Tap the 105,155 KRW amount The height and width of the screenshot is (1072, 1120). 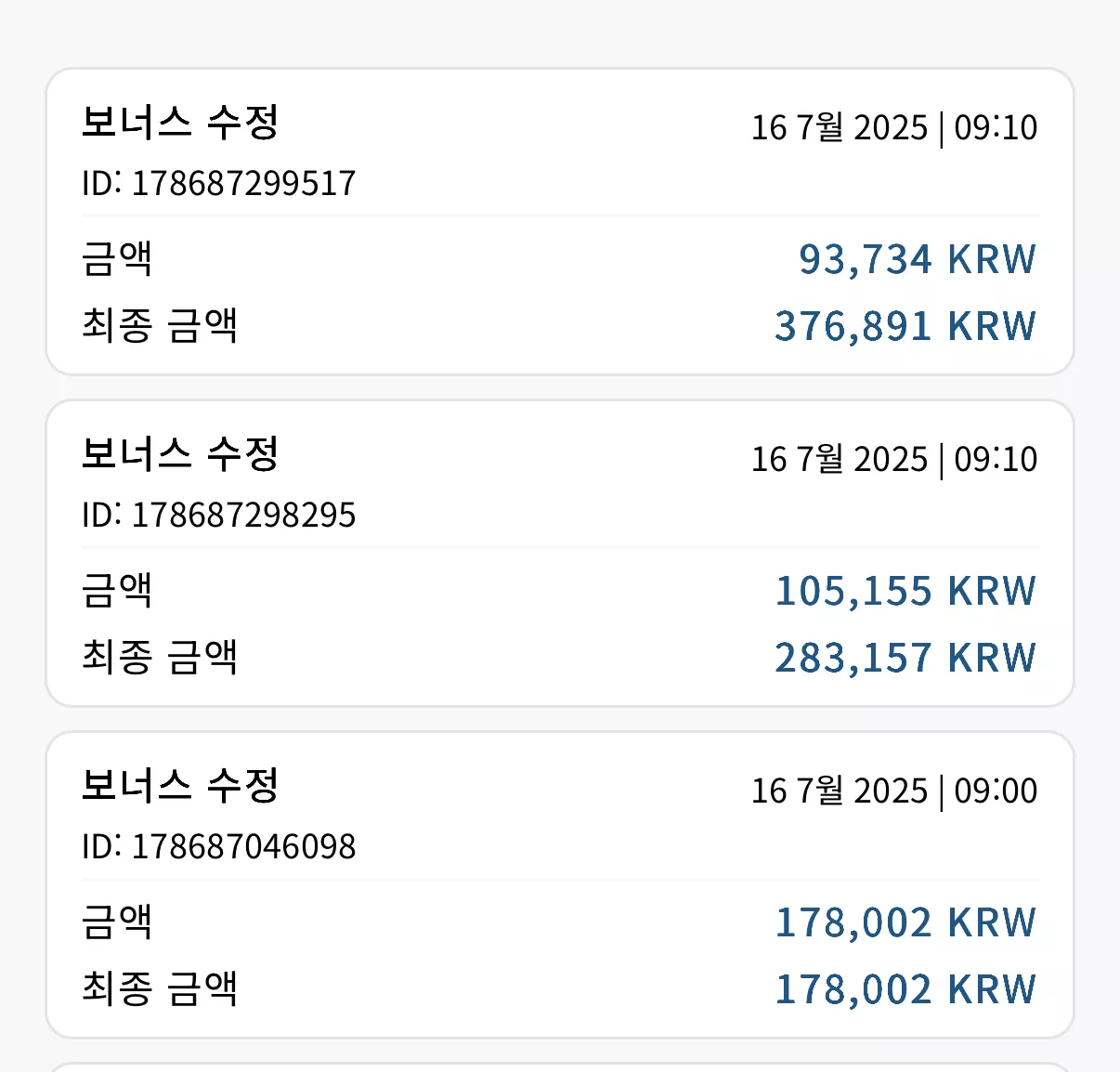(x=905, y=591)
